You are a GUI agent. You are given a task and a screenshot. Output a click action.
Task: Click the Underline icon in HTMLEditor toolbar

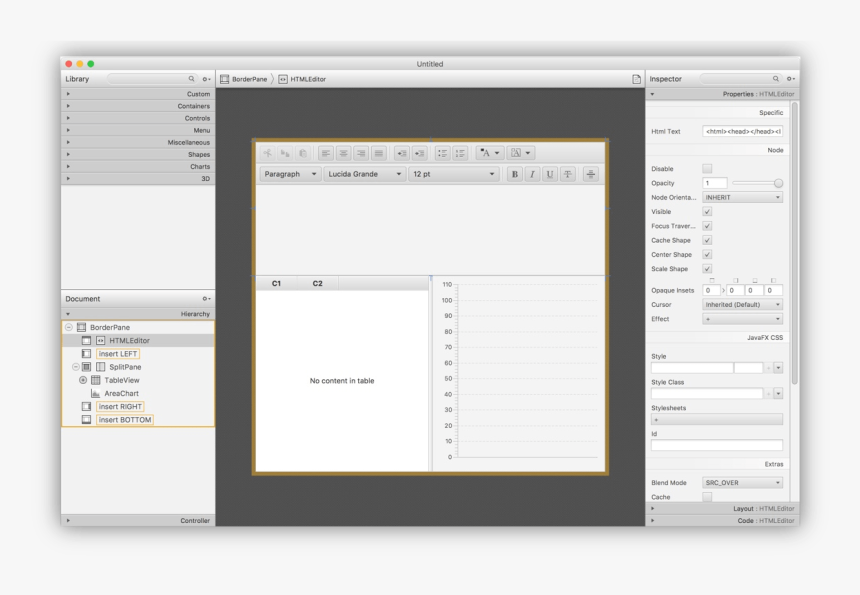click(x=549, y=174)
